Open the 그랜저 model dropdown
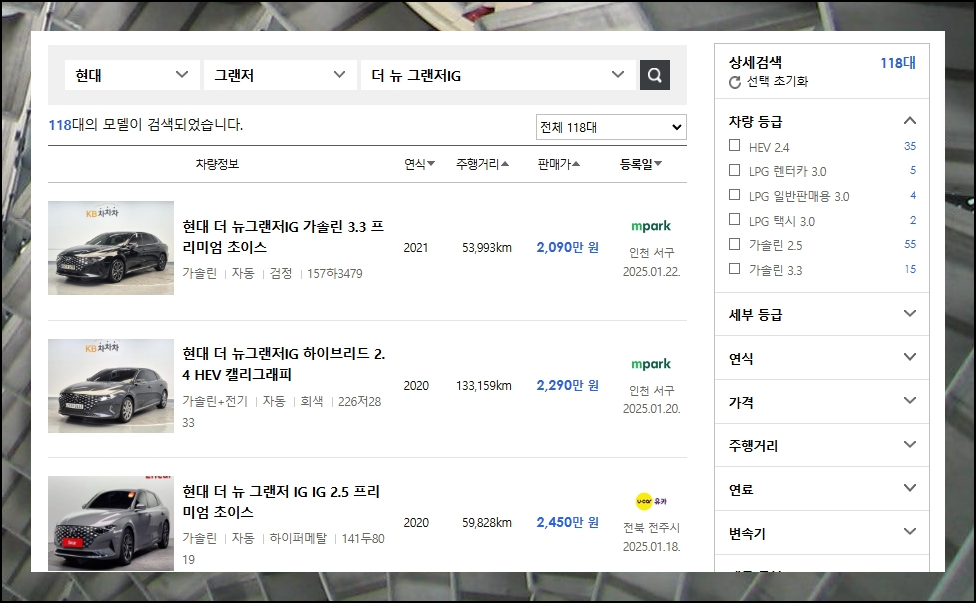The image size is (976, 603). click(280, 75)
